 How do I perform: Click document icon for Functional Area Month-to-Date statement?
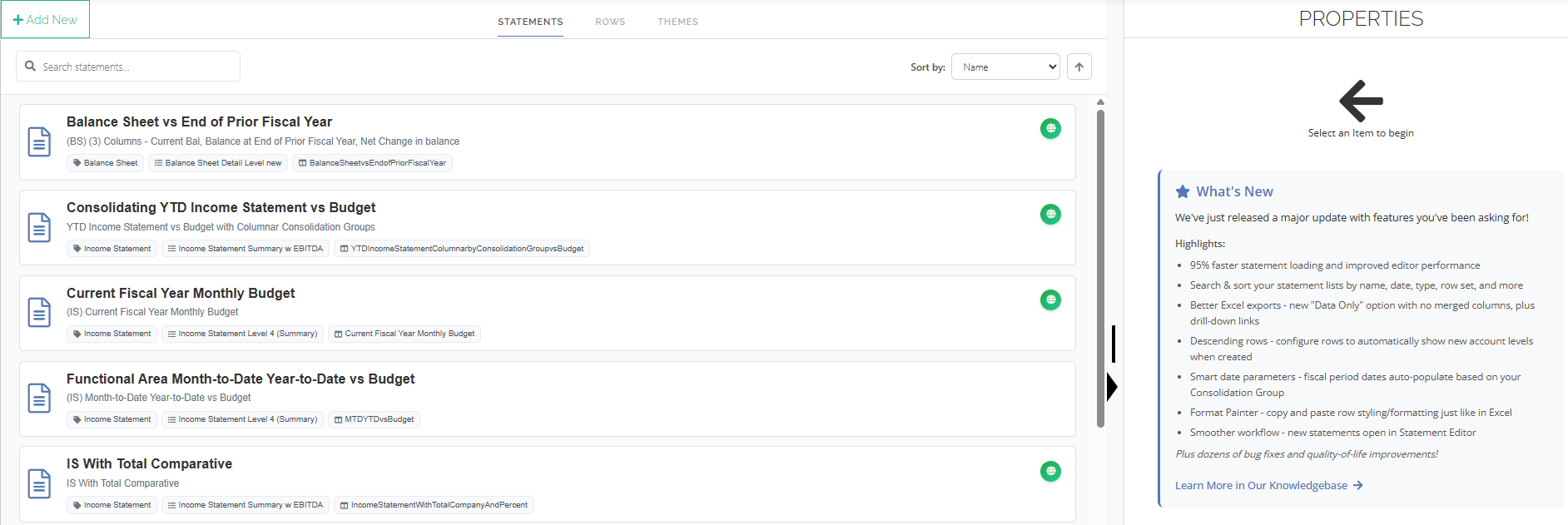coord(39,398)
